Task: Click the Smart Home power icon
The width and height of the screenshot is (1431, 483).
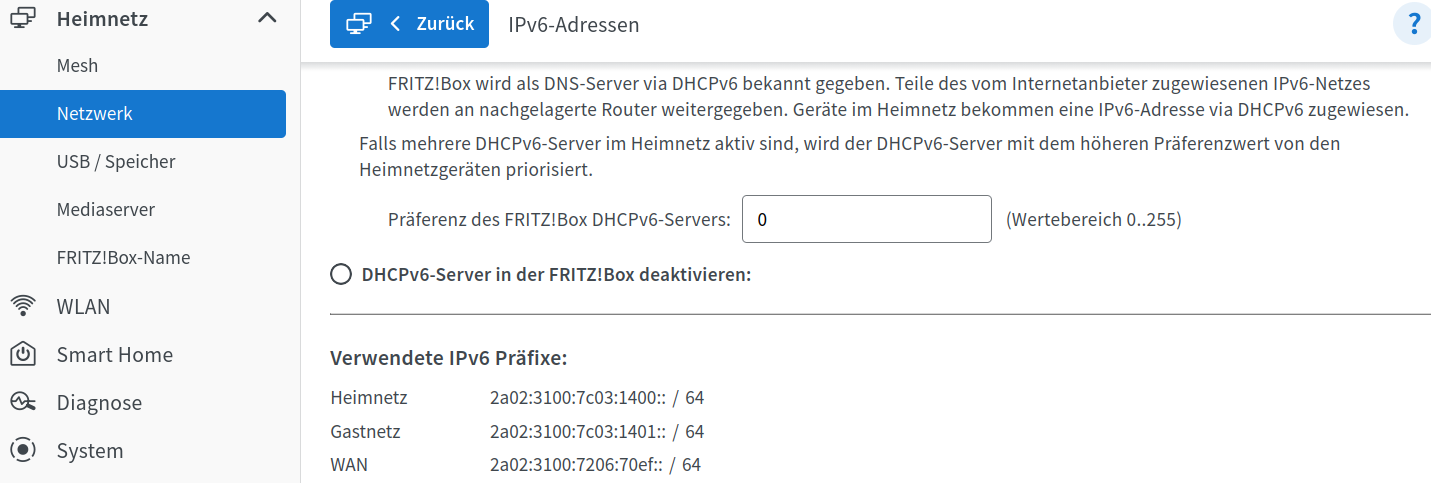Action: tap(22, 354)
